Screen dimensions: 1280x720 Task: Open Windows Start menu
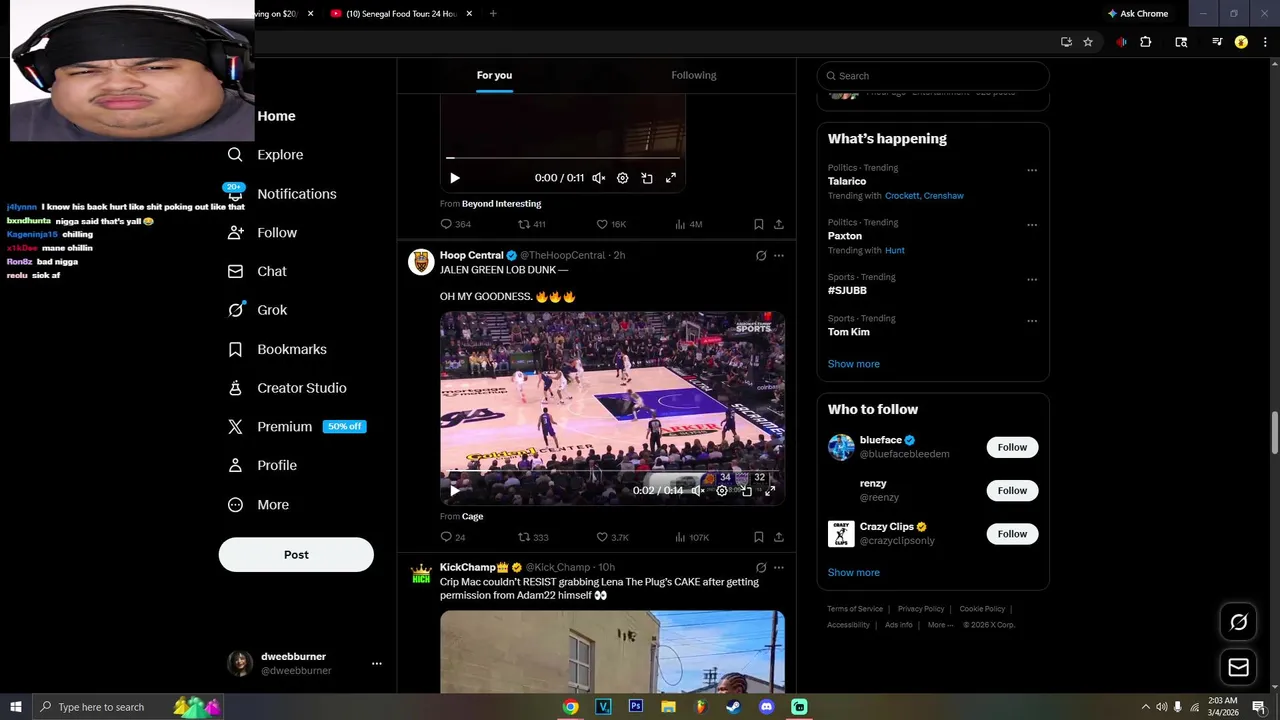coord(15,707)
